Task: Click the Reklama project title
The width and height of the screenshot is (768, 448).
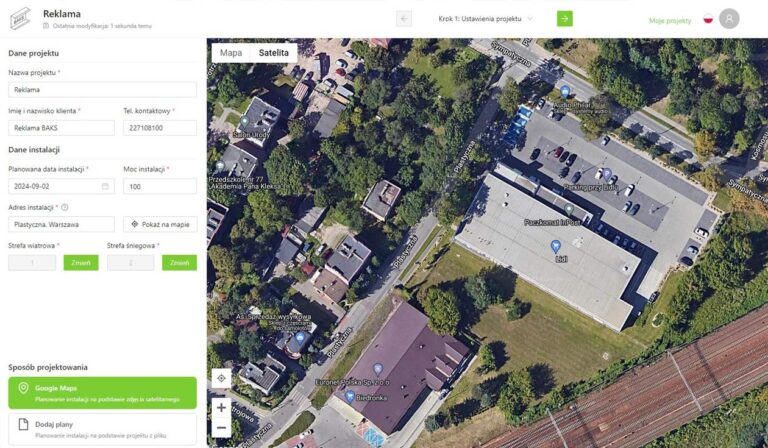Action: [62, 14]
